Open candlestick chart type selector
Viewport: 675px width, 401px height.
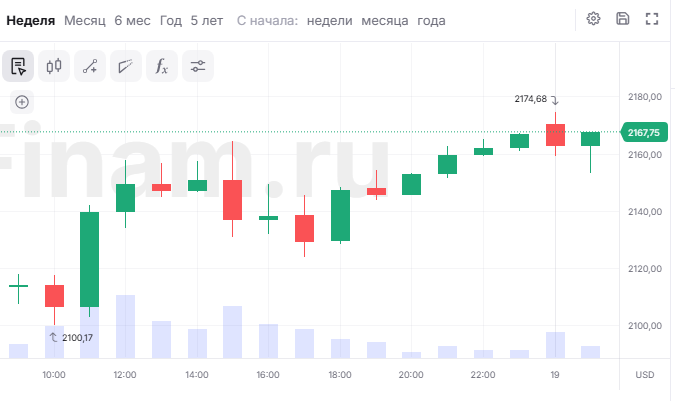54,66
